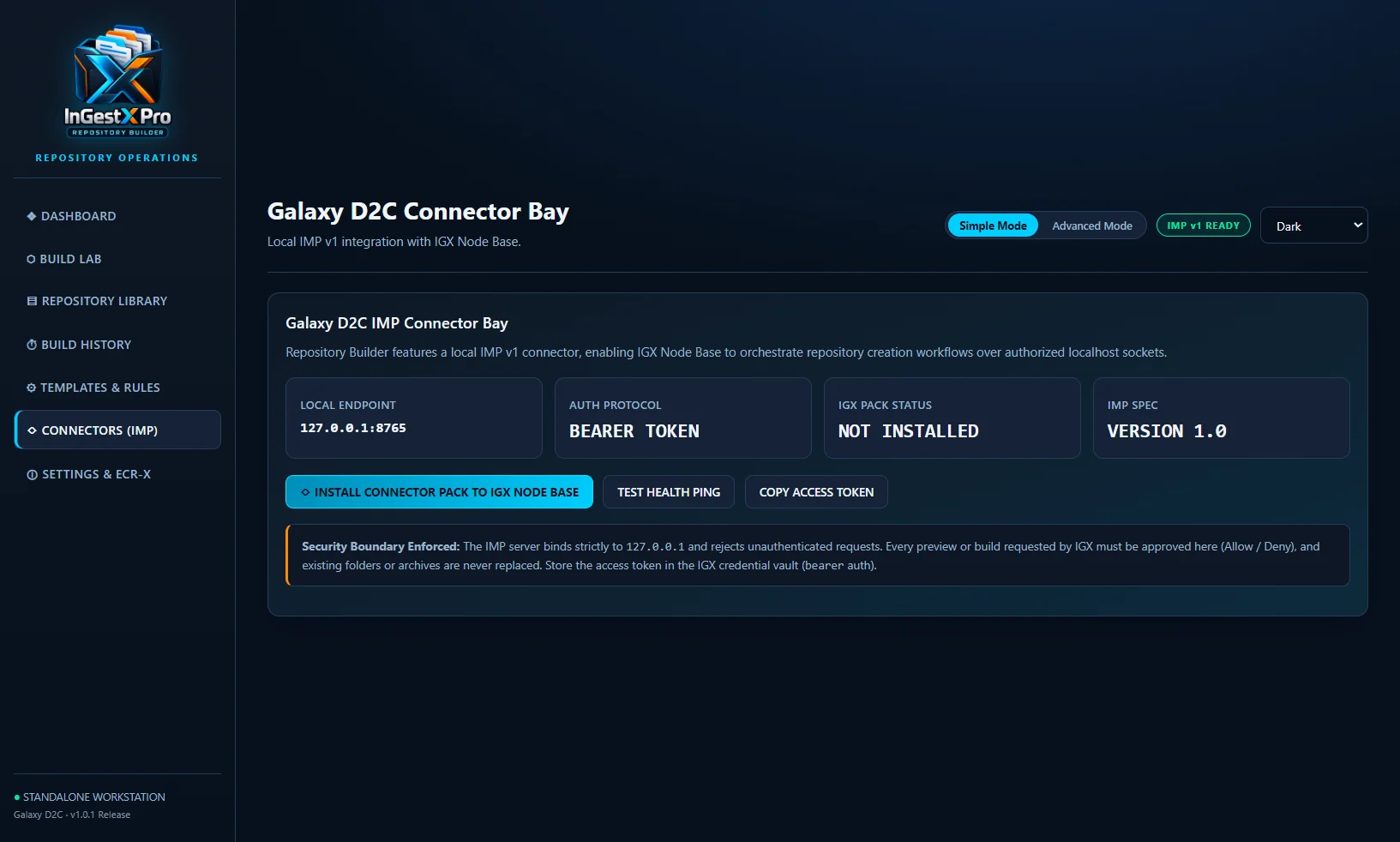Click Test Health Ping button
The height and width of the screenshot is (842, 1400).
(669, 492)
